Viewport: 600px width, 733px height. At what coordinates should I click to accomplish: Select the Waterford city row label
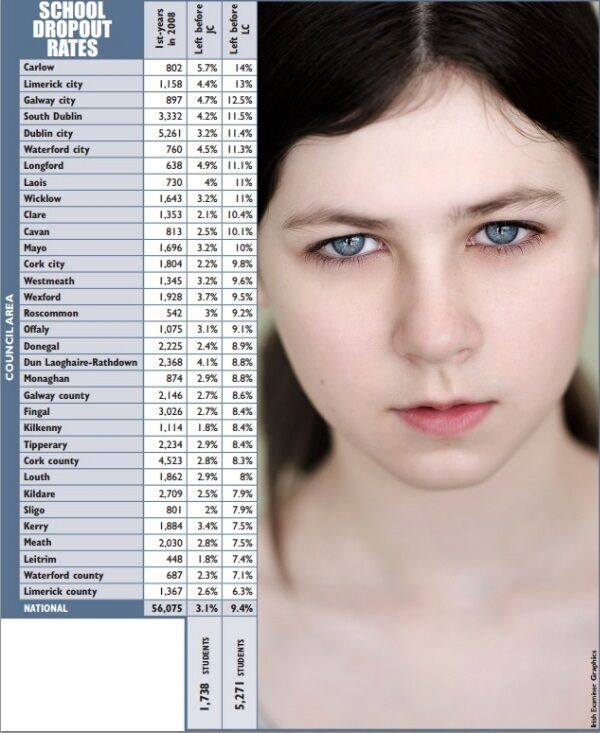point(56,150)
